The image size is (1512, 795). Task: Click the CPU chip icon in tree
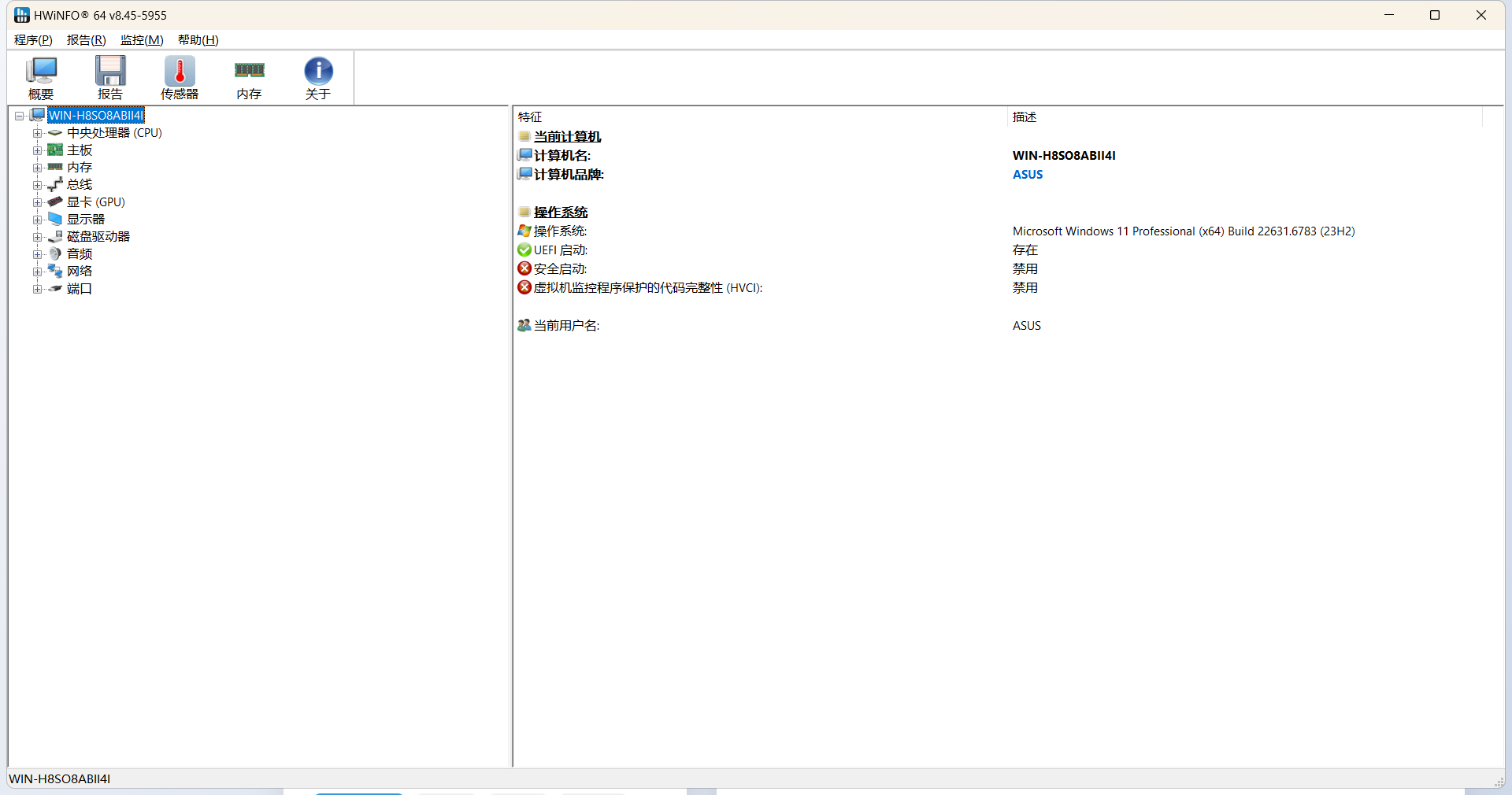pyautogui.click(x=55, y=133)
